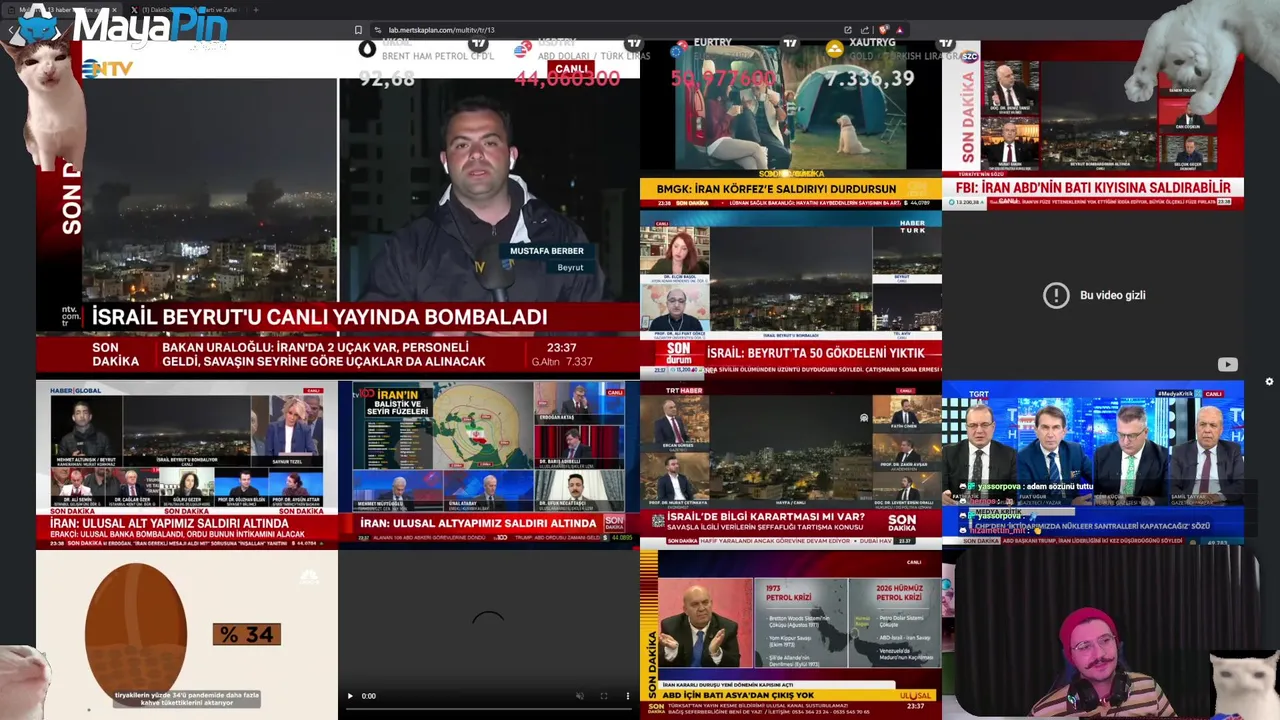Click the Brent oil drop ticker icon
Screen dimensions: 1280x720
367,48
